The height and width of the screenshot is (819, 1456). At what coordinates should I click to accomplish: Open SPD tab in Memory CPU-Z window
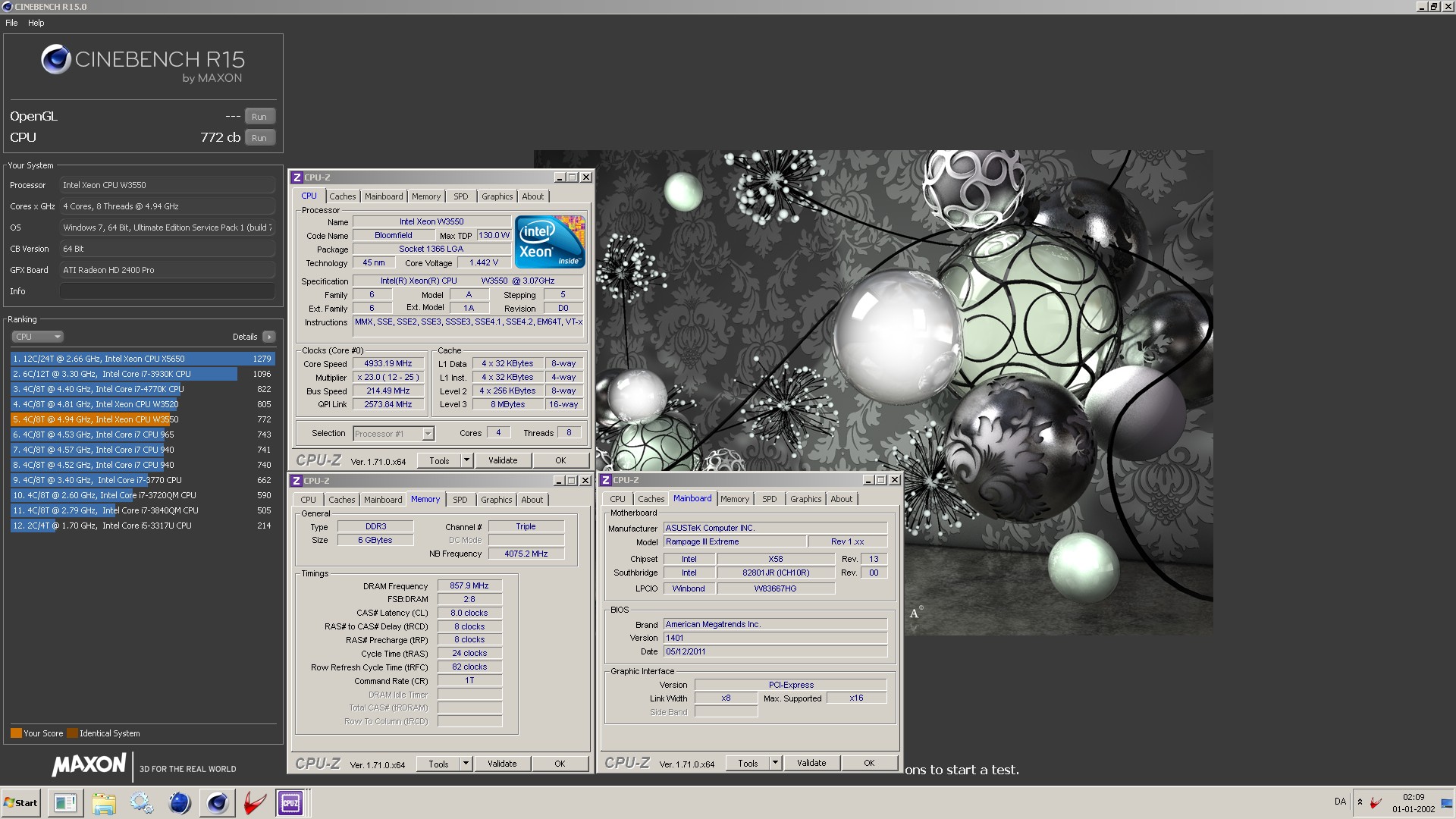[x=460, y=500]
